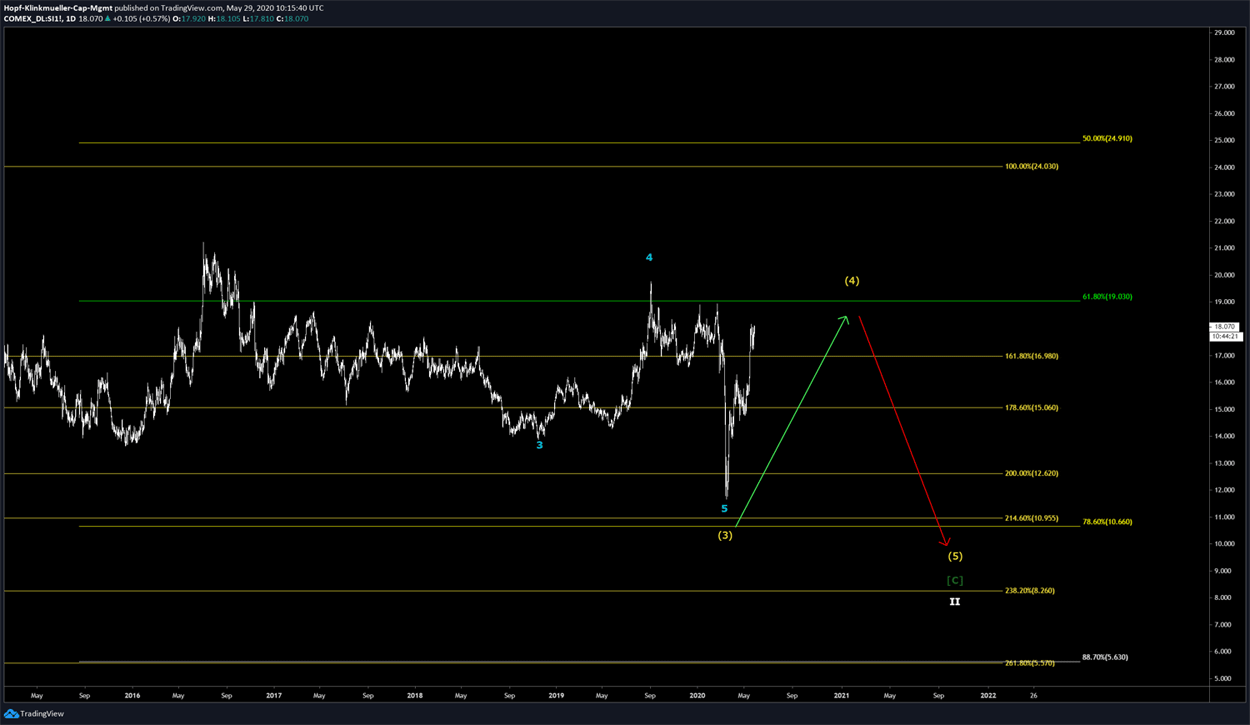Screen dimensions: 1250x725
Task: Click the green upward projection arrow
Action: point(792,420)
